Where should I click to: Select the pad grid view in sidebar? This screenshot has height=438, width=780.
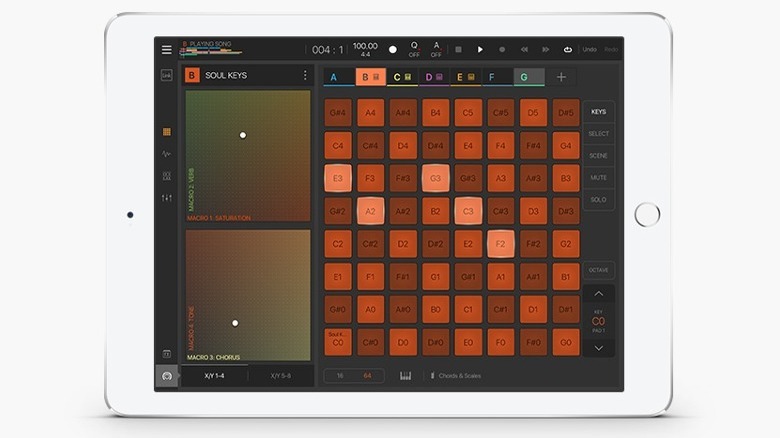click(x=167, y=131)
